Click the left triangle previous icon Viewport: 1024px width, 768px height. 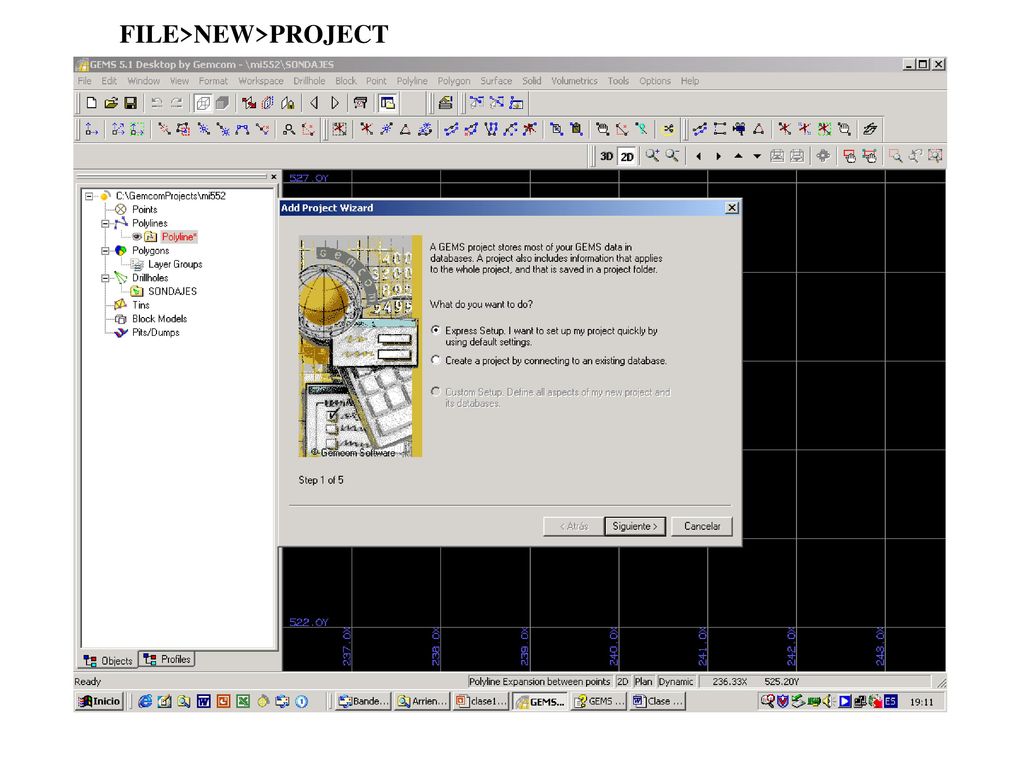click(315, 103)
